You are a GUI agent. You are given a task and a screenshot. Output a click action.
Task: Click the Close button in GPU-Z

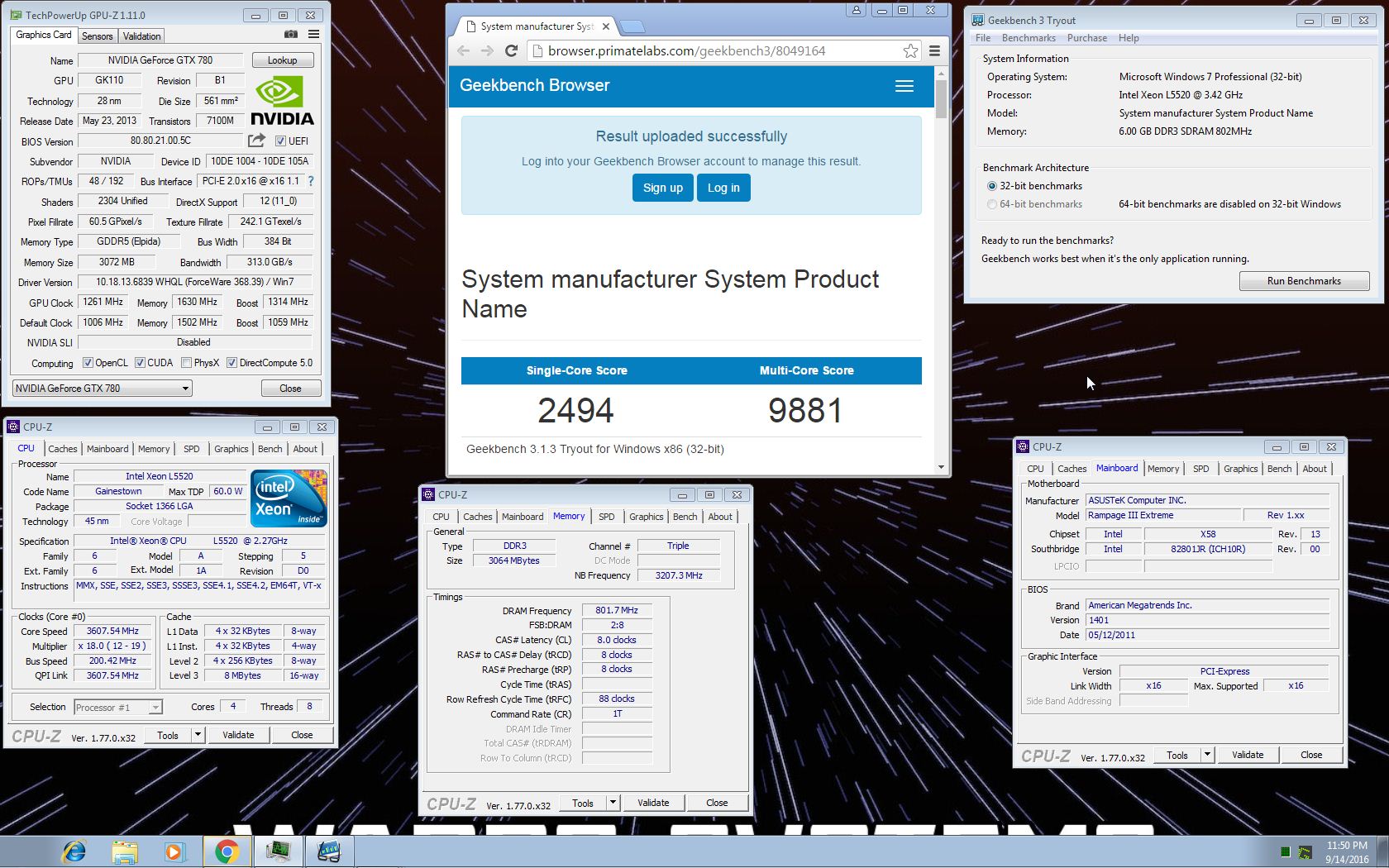[x=290, y=389]
